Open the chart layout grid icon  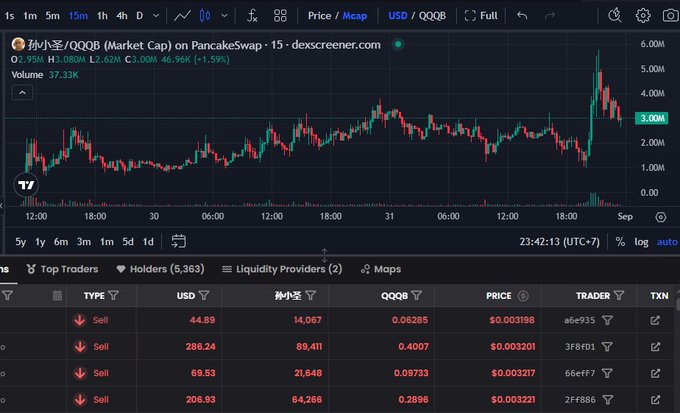tap(280, 16)
